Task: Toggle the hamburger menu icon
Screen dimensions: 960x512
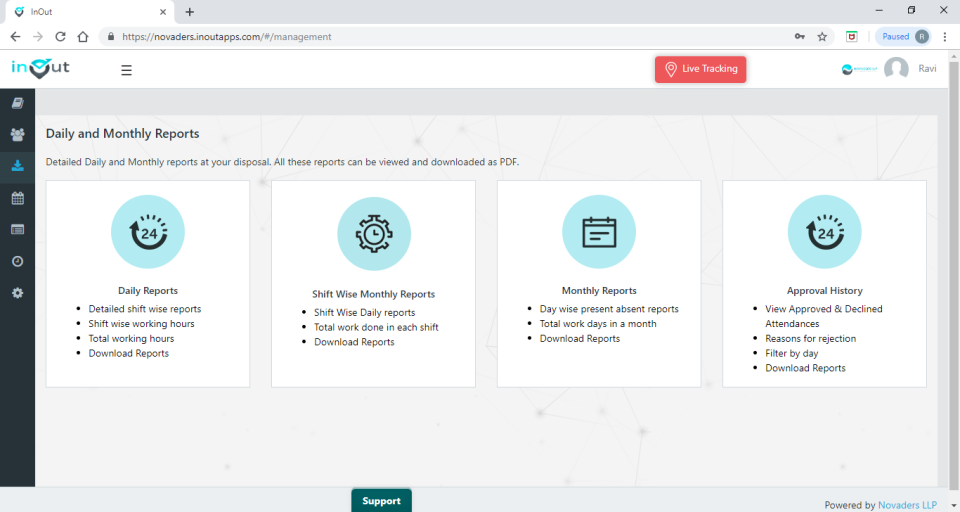Action: coord(126,70)
